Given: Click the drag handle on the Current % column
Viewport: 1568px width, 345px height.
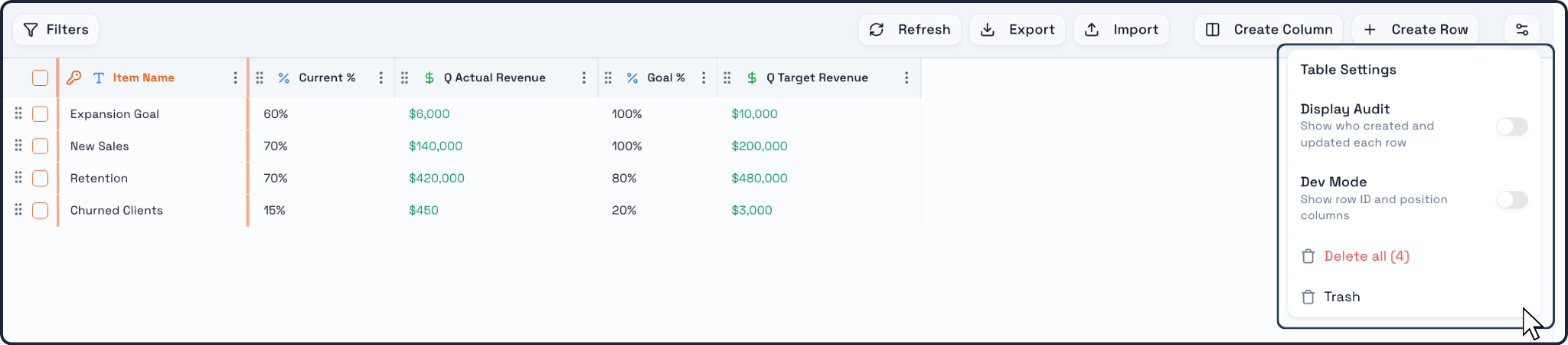Looking at the screenshot, I should point(260,77).
